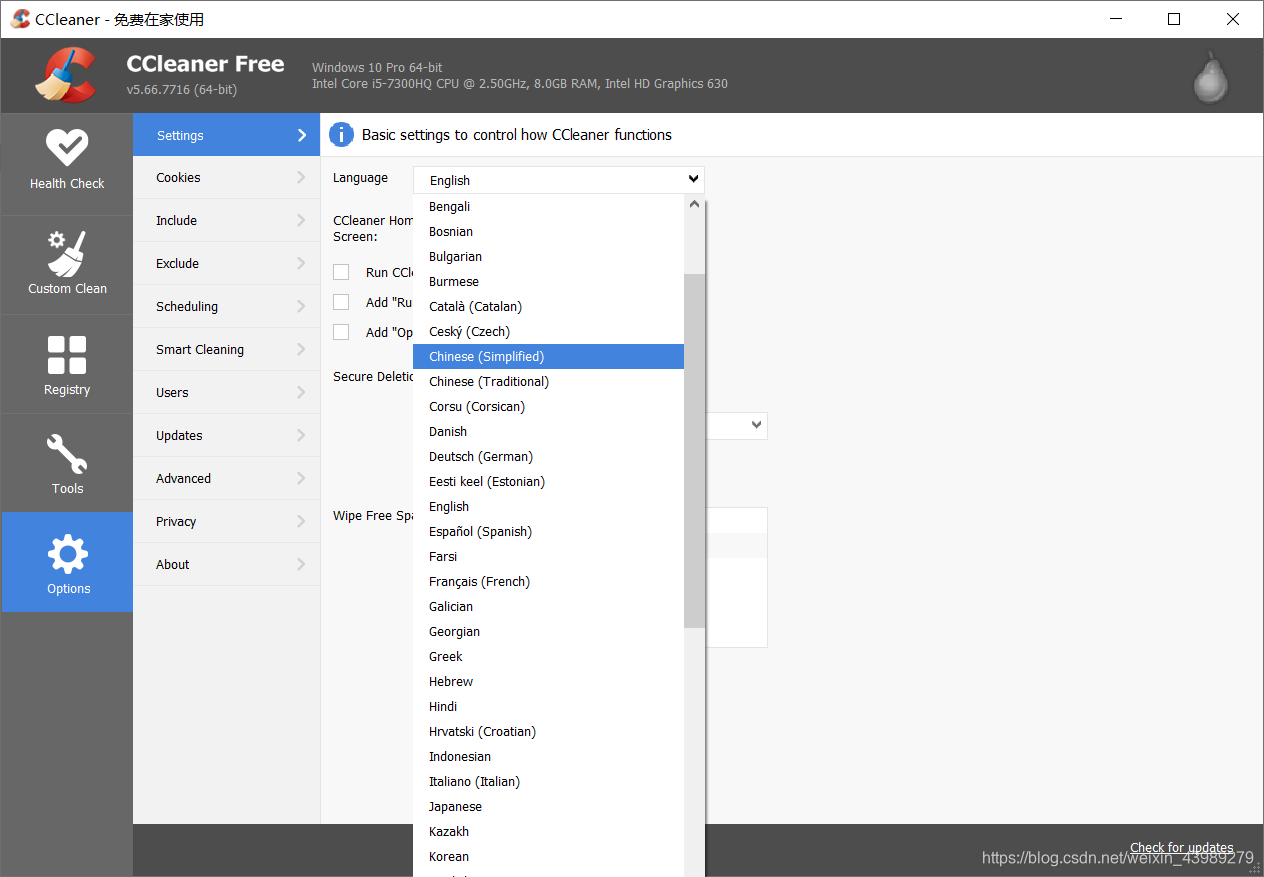The width and height of the screenshot is (1264, 877).
Task: Collapse the Language combo box showing English
Action: [559, 180]
